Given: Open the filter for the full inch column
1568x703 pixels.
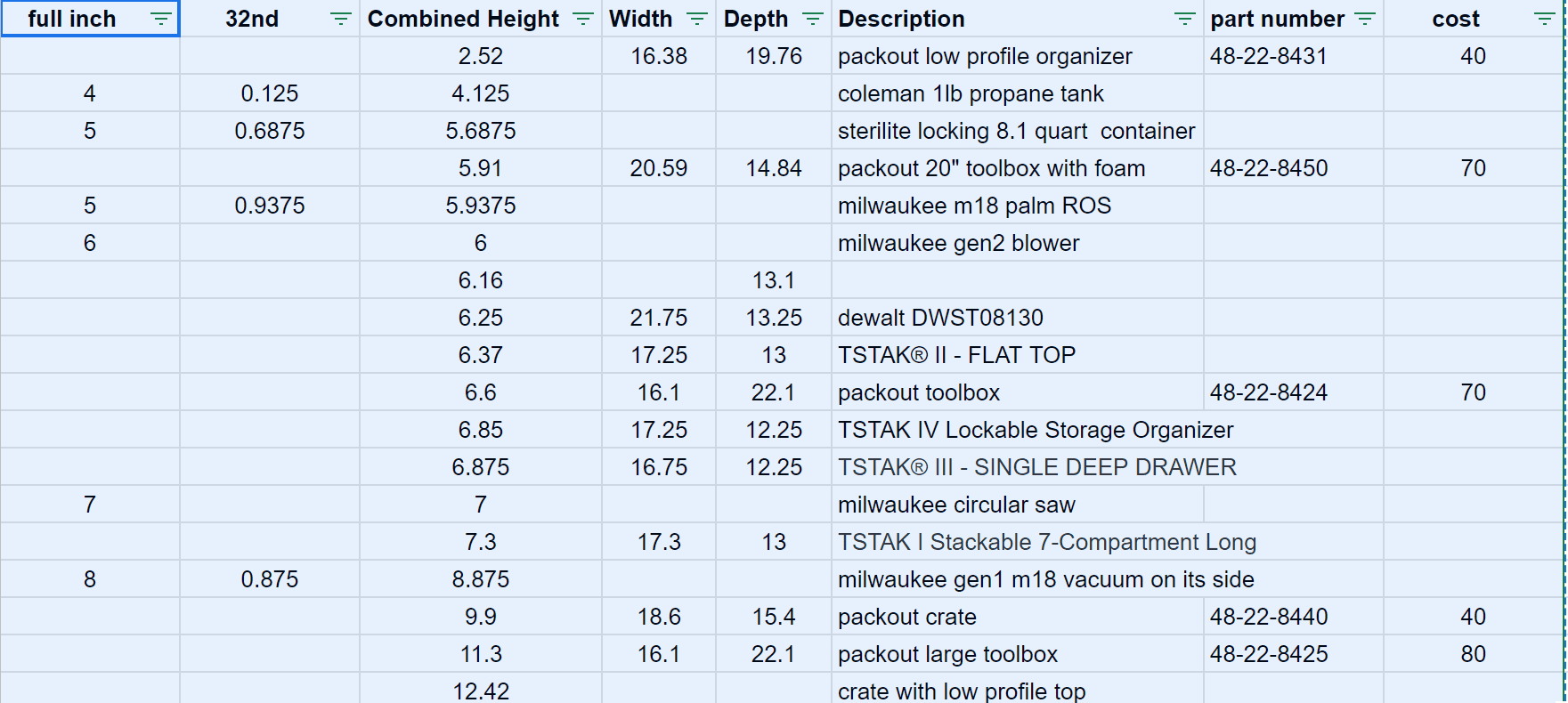Looking at the screenshot, I should (x=161, y=19).
